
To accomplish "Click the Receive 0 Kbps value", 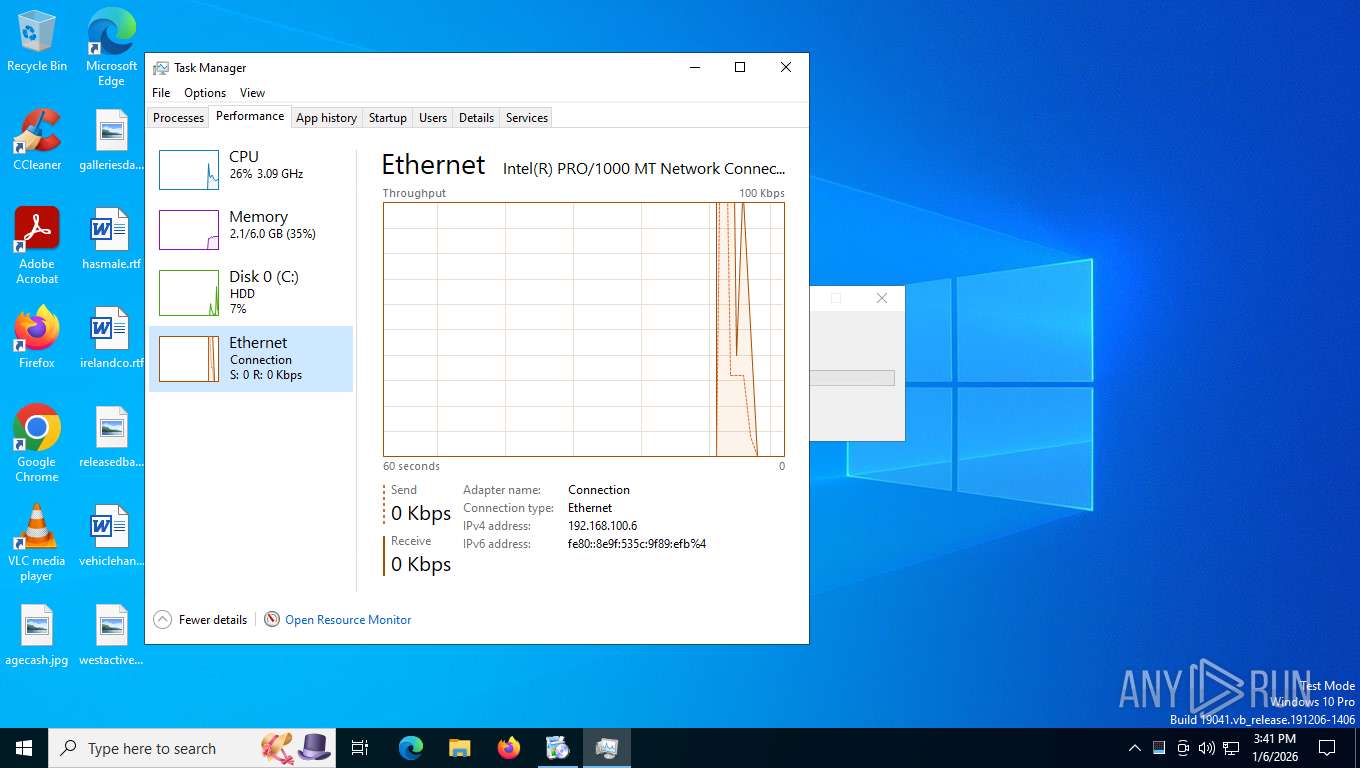I will [x=421, y=564].
